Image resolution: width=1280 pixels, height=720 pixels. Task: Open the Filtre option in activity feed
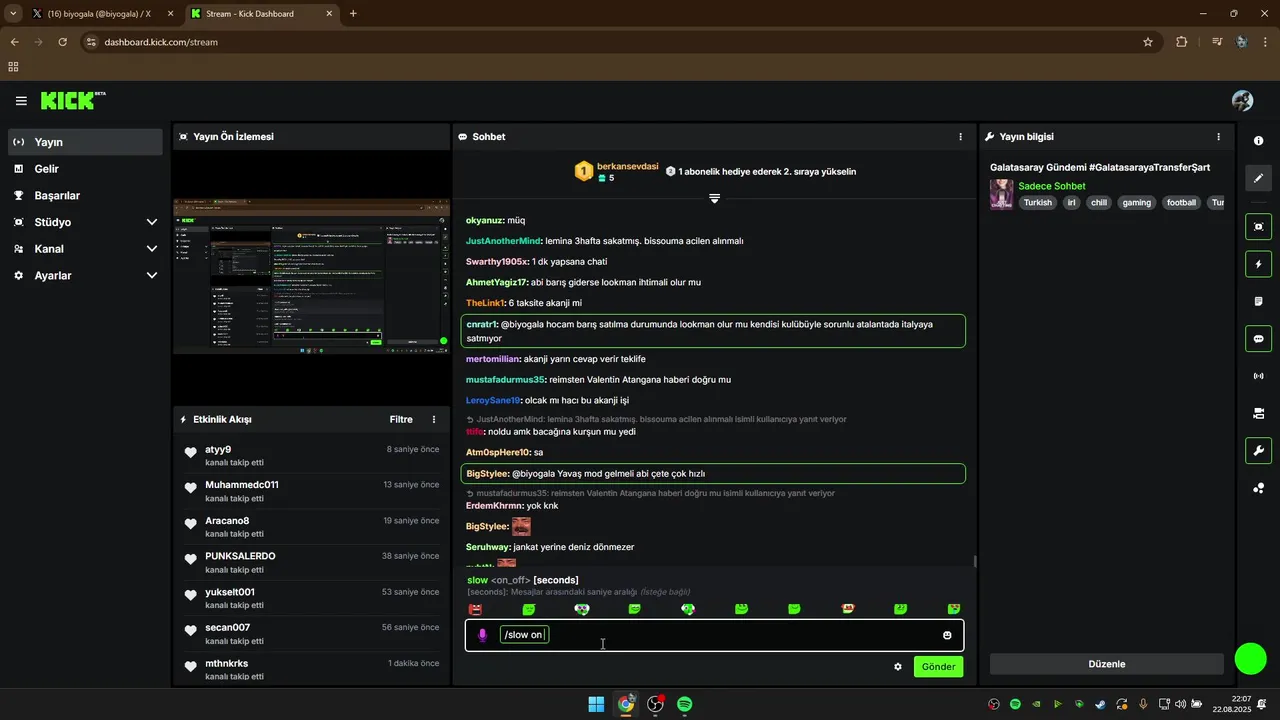click(401, 420)
